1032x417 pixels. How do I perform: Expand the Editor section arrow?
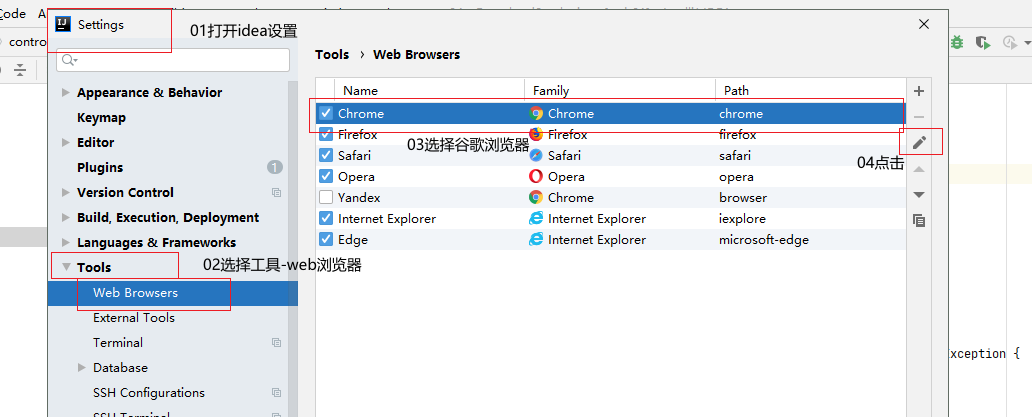click(x=65, y=142)
